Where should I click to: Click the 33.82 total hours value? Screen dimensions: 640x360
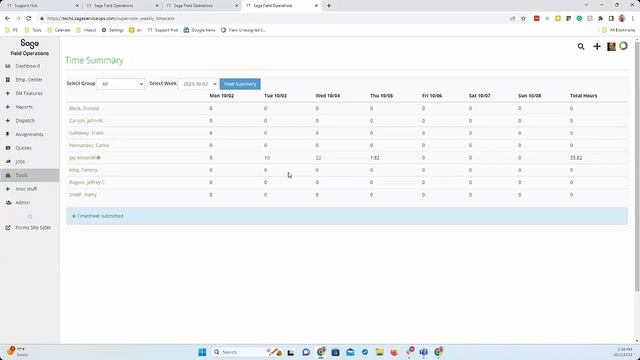576,158
